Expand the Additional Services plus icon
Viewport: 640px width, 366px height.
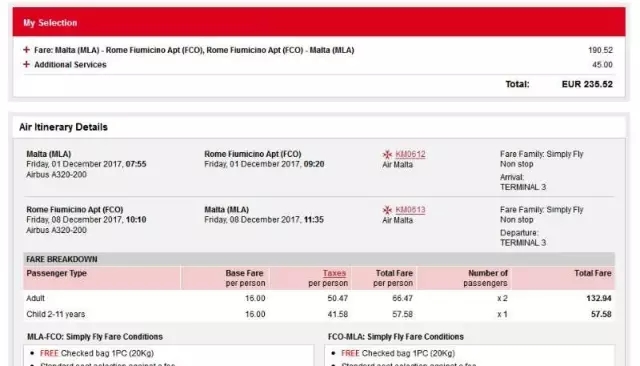coord(27,64)
